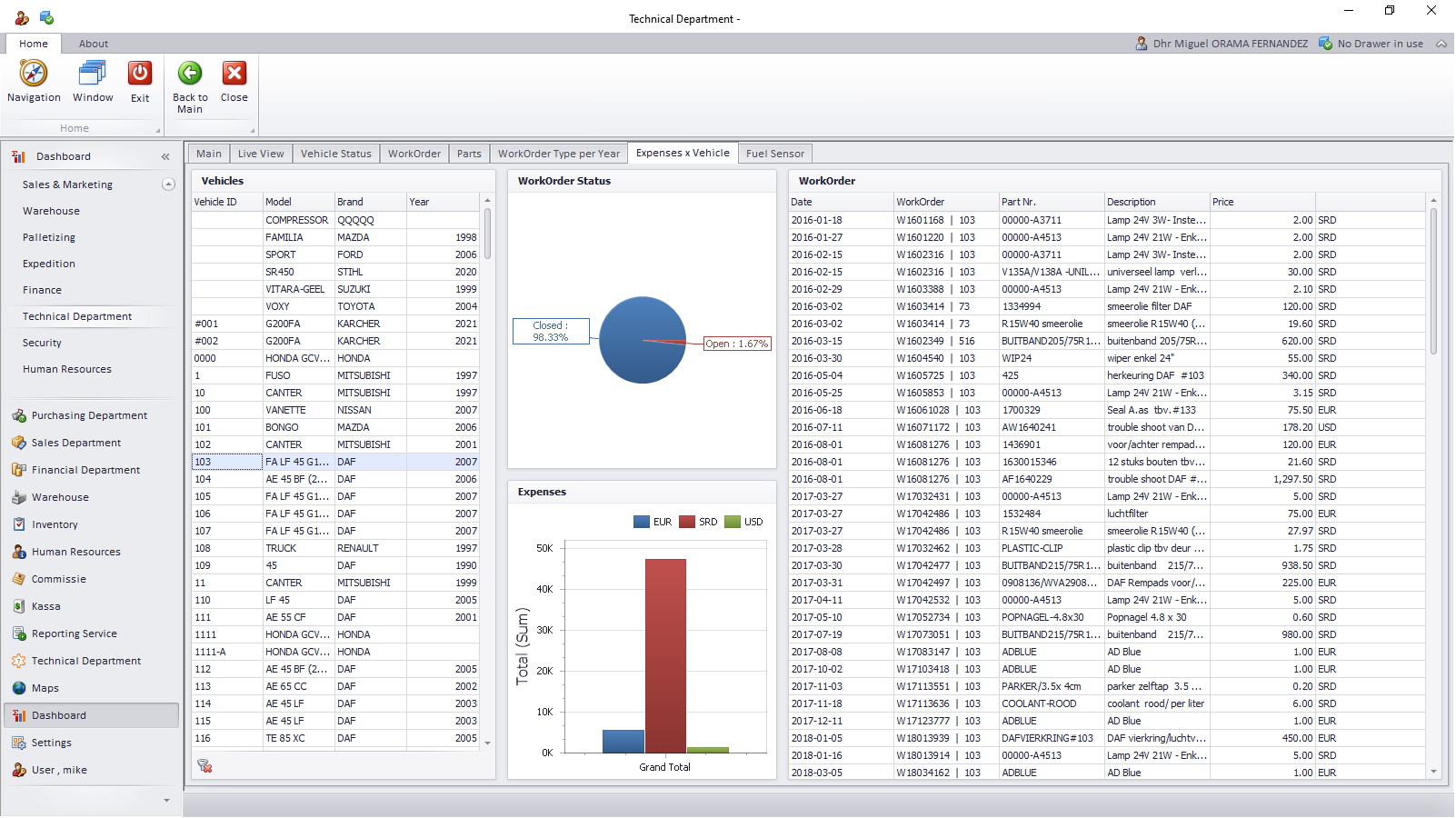
Task: Collapse the ribbon with the chevron
Action: tap(1441, 44)
